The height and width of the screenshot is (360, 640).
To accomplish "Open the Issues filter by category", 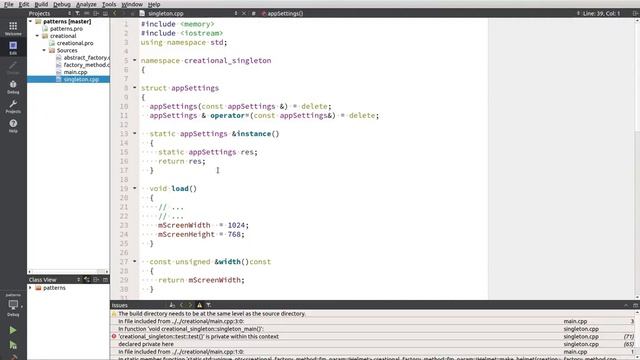I will click(x=209, y=305).
